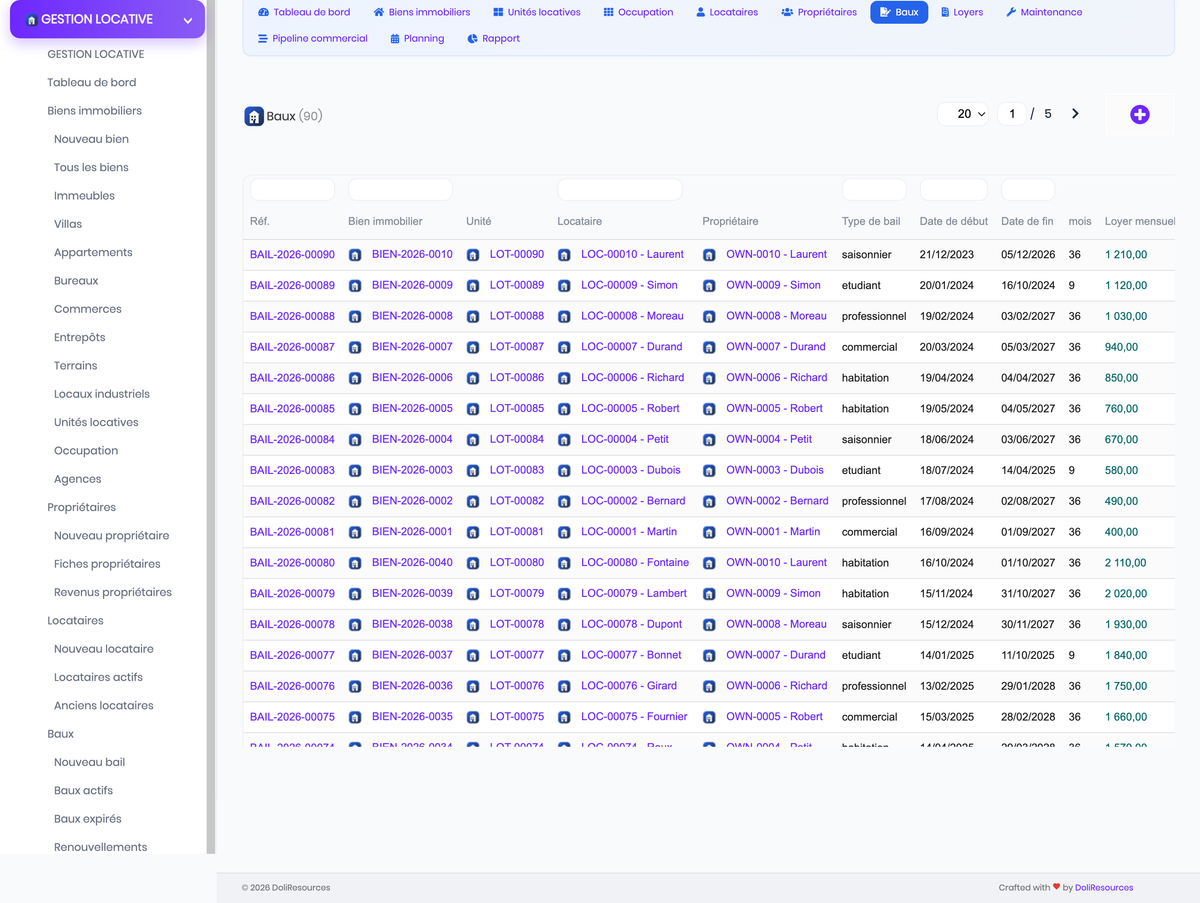Open the Rapport tab
The width and height of the screenshot is (1200, 903).
pos(494,38)
